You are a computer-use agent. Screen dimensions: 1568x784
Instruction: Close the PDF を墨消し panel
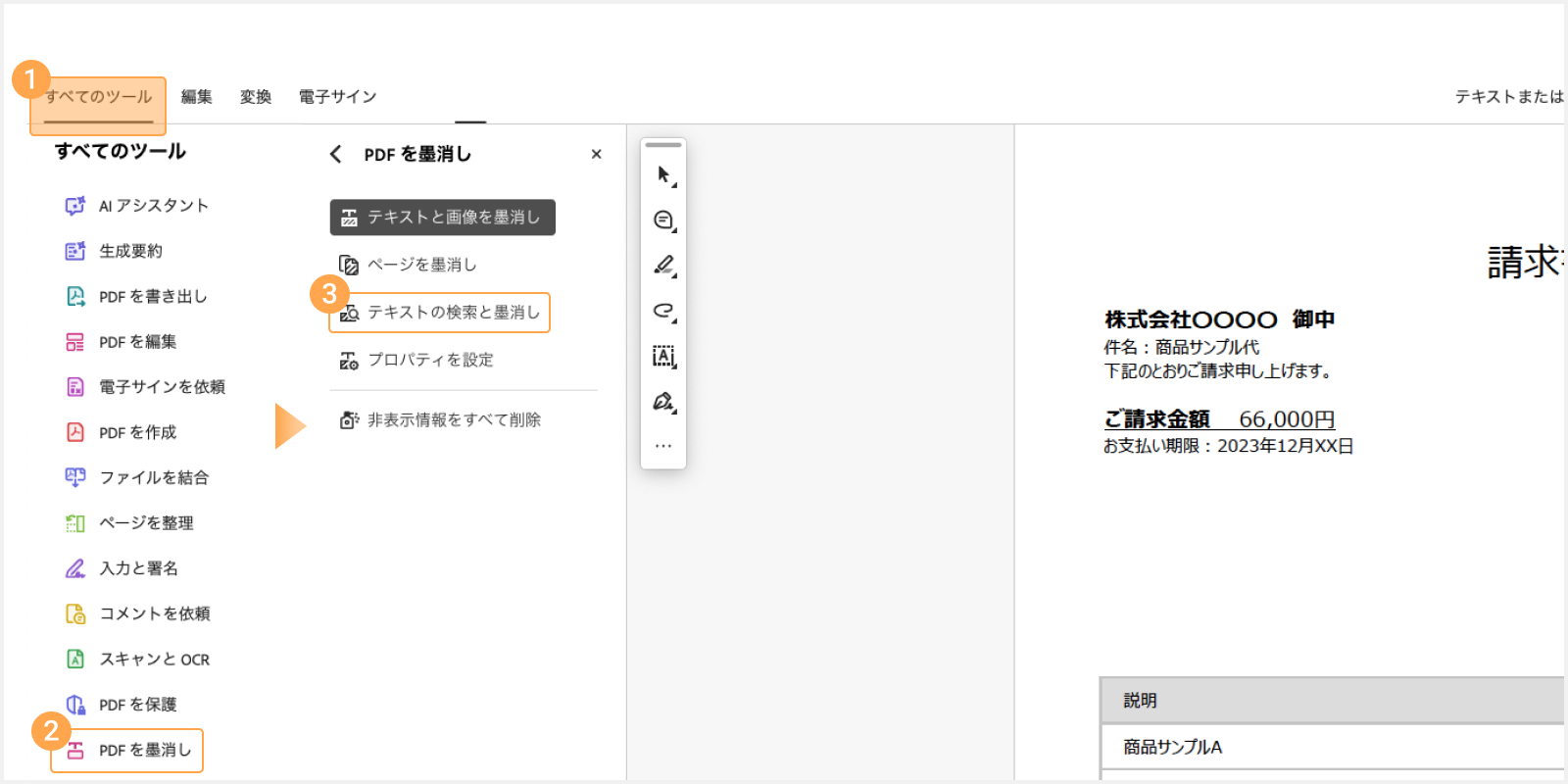tap(597, 154)
